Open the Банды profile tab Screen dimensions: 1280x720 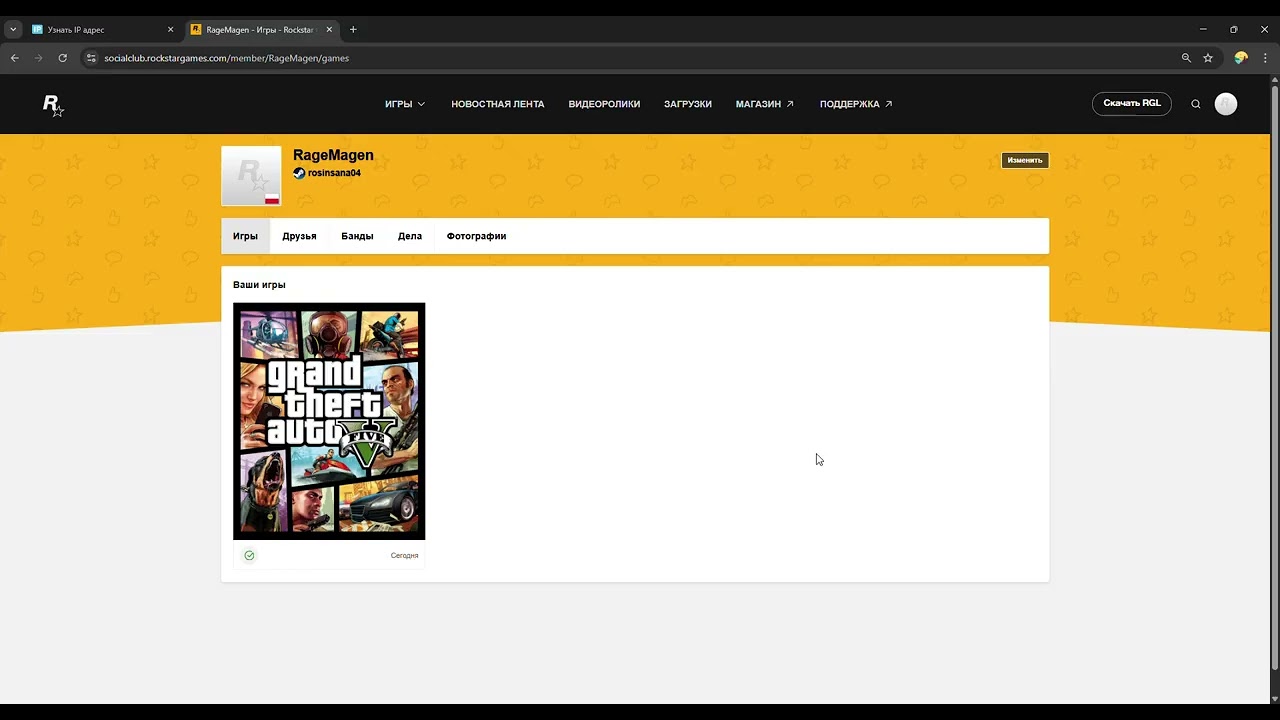pos(357,236)
